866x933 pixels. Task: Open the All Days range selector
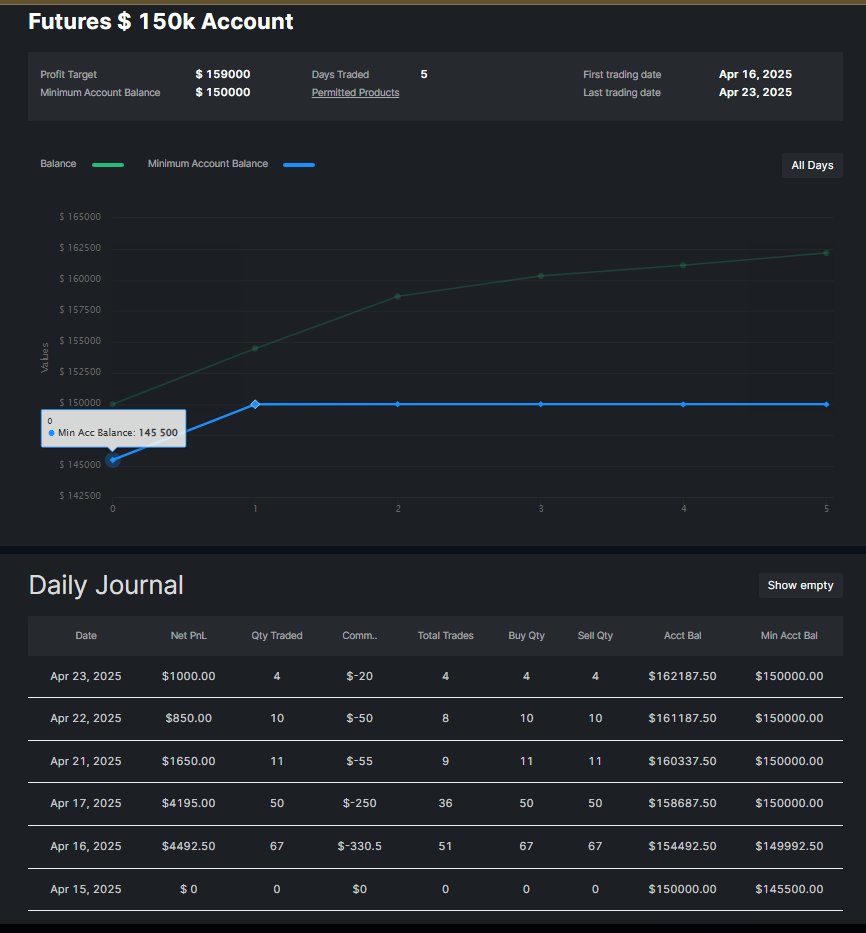tap(812, 165)
